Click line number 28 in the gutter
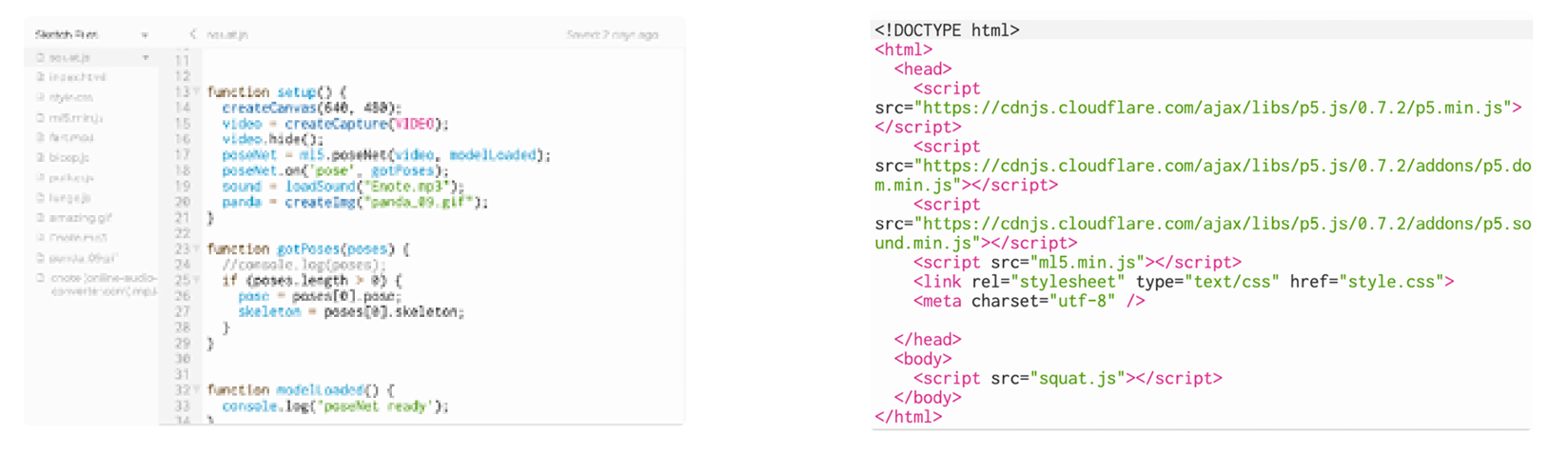The image size is (1568, 456). point(183,327)
